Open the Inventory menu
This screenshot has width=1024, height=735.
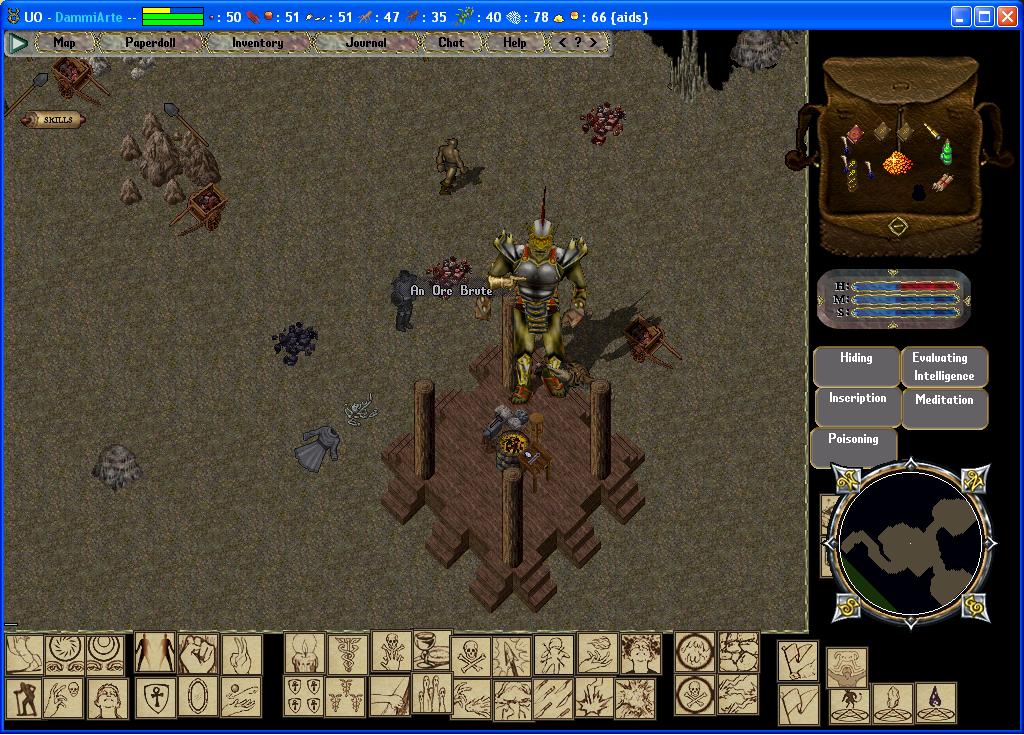click(x=257, y=42)
